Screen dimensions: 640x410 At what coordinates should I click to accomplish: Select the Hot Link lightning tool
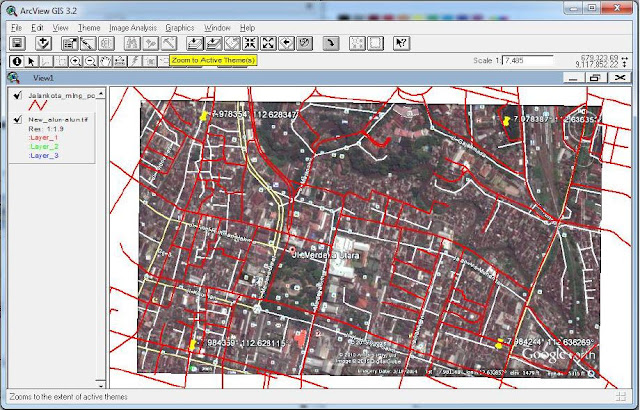[134, 61]
